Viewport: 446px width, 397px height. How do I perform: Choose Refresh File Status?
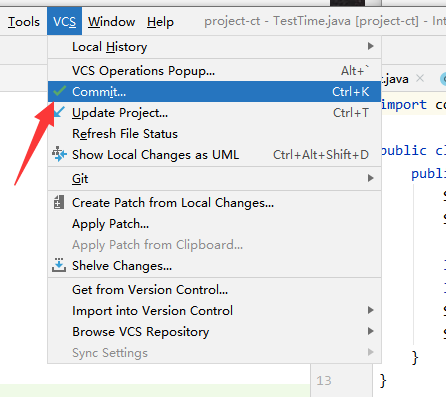click(214, 134)
